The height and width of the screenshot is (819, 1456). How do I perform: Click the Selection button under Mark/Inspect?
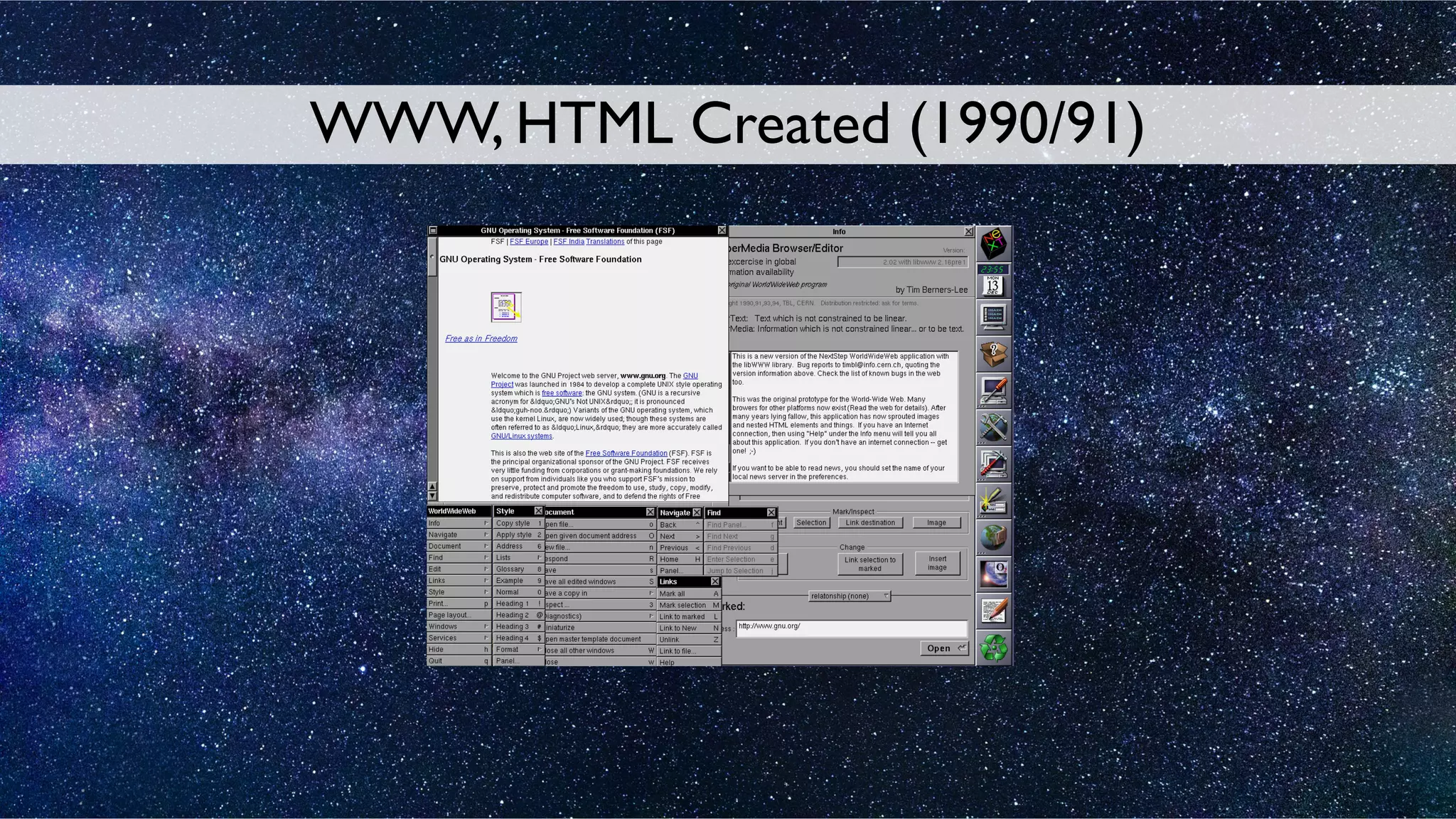(x=811, y=523)
